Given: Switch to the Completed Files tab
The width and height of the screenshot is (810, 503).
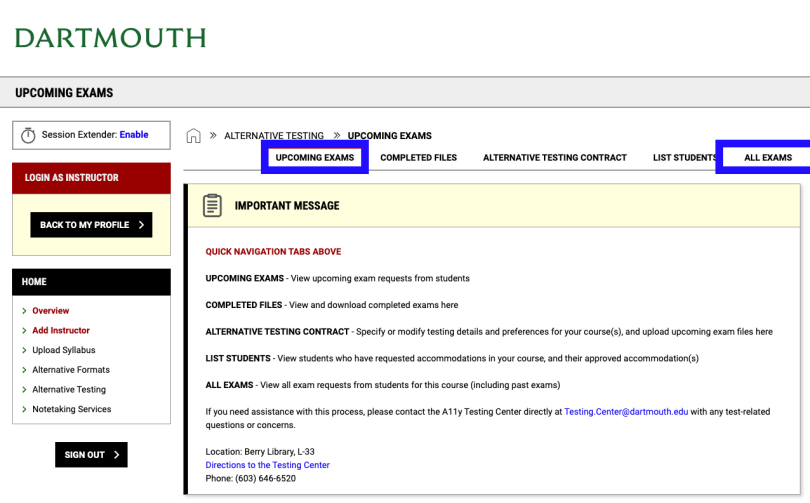Looking at the screenshot, I should [x=418, y=158].
